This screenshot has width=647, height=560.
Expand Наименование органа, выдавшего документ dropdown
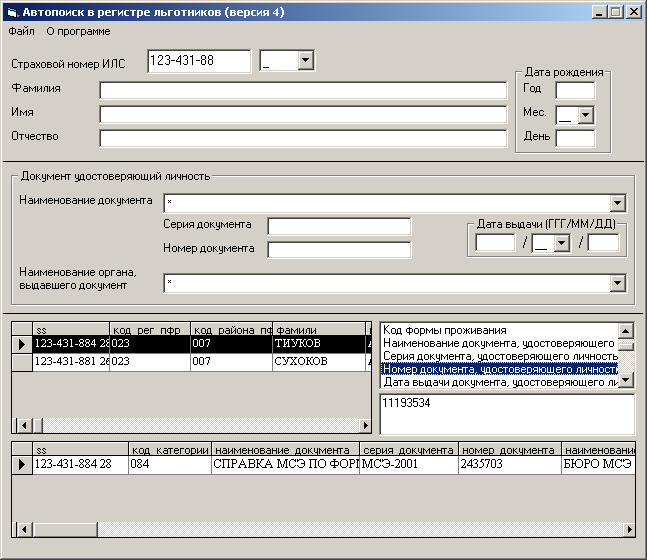point(618,284)
